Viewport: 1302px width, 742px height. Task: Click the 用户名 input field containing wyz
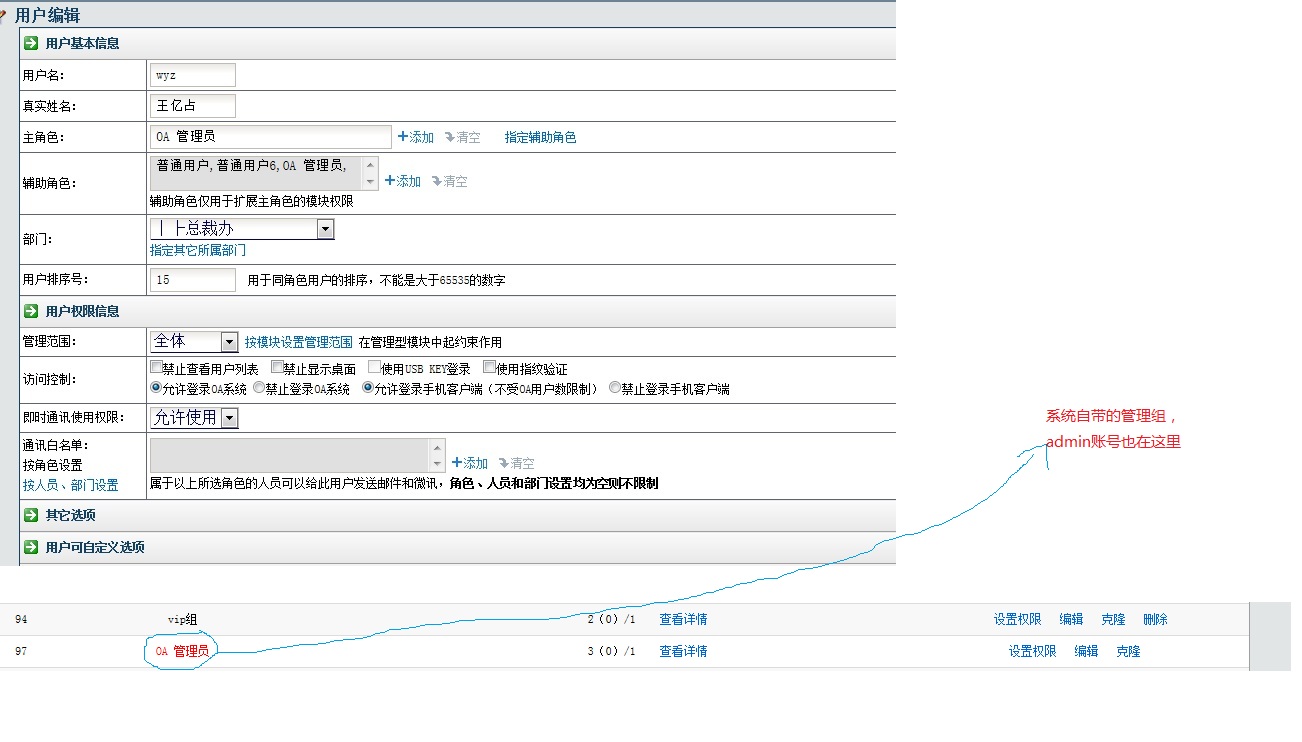(x=192, y=75)
